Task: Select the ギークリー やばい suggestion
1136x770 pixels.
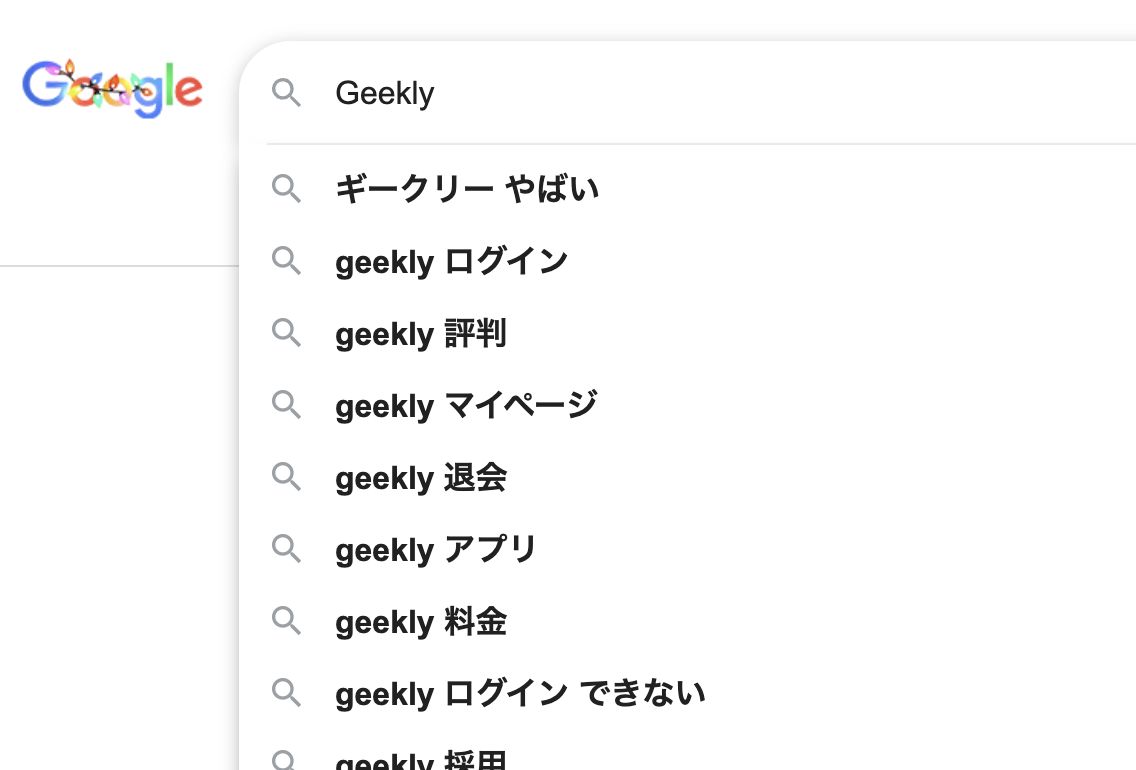Action: click(x=467, y=189)
